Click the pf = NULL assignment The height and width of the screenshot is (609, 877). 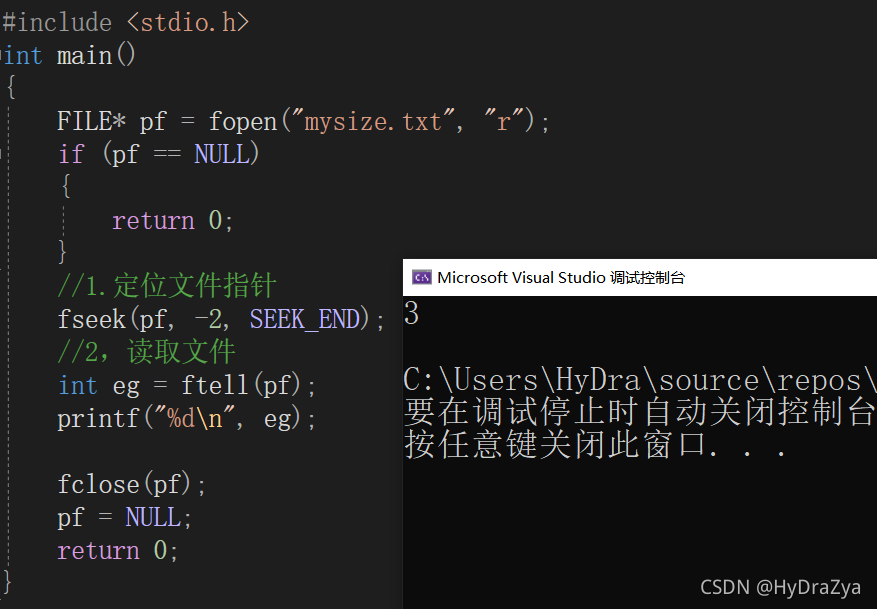coord(124,517)
